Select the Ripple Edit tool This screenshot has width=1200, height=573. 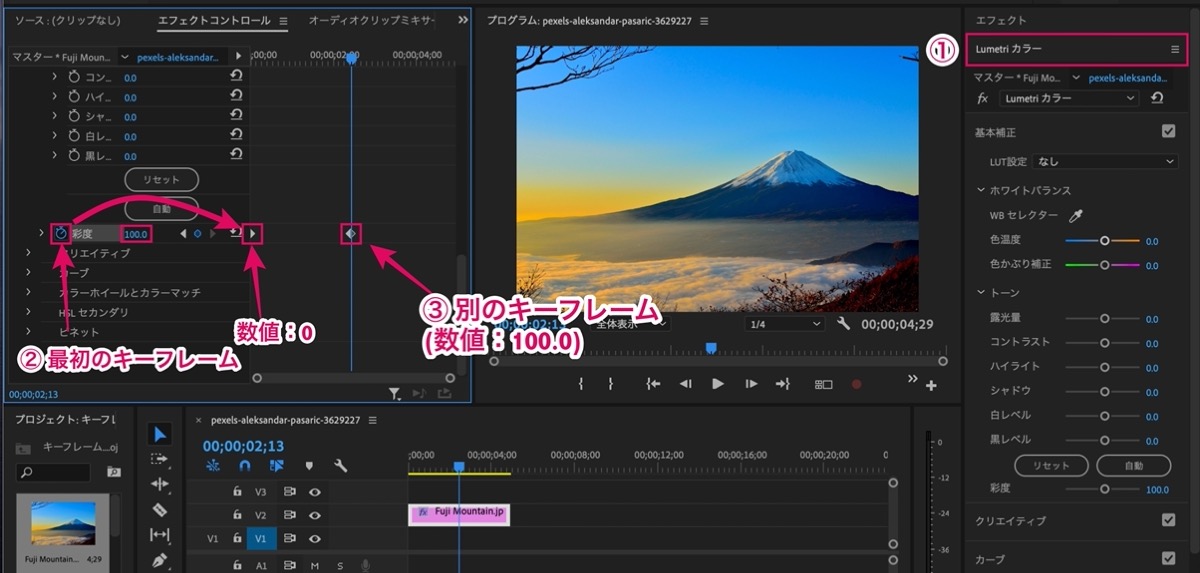tap(160, 484)
